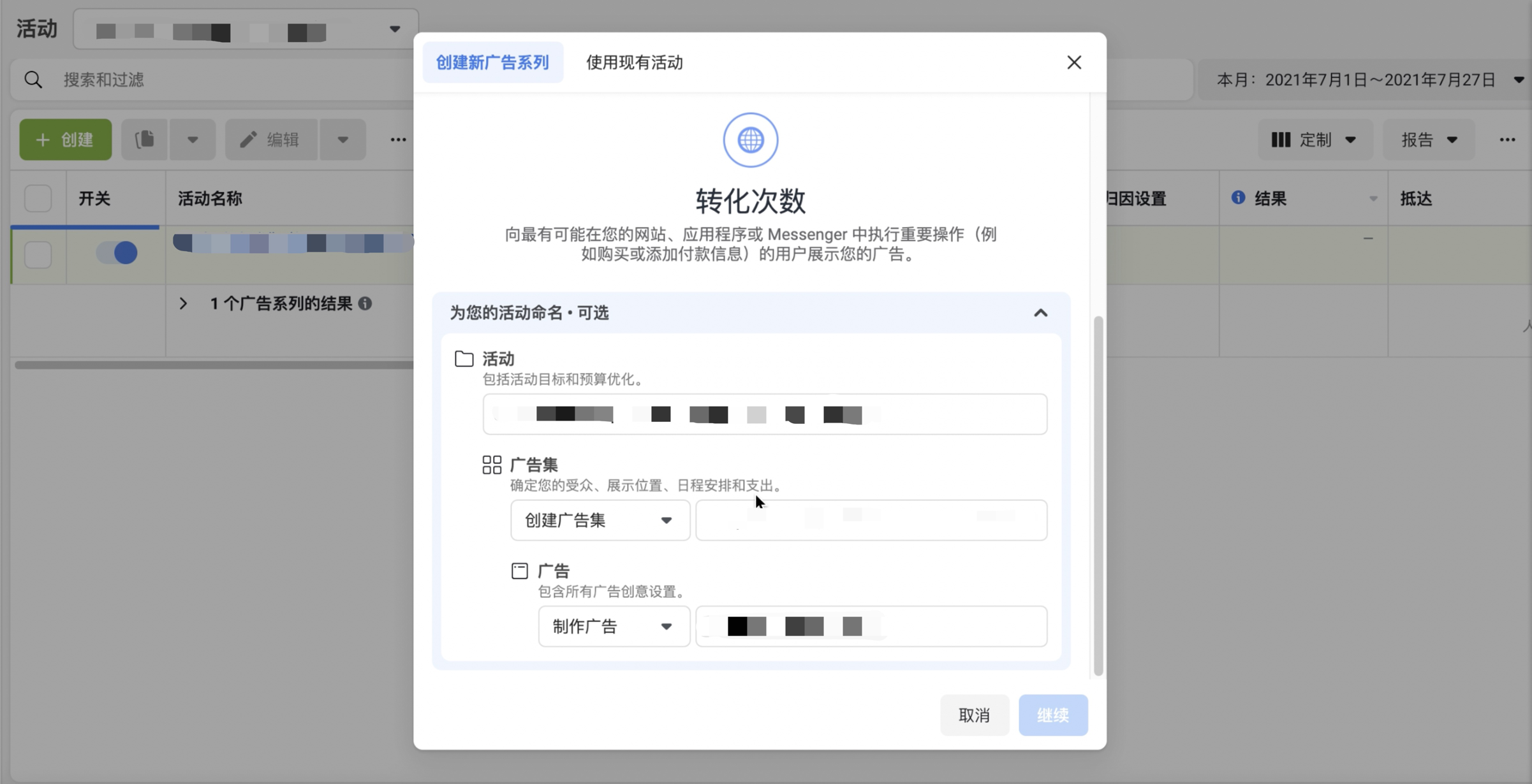1532x784 pixels.
Task: Open the 创建广告集 dropdown
Action: click(599, 520)
